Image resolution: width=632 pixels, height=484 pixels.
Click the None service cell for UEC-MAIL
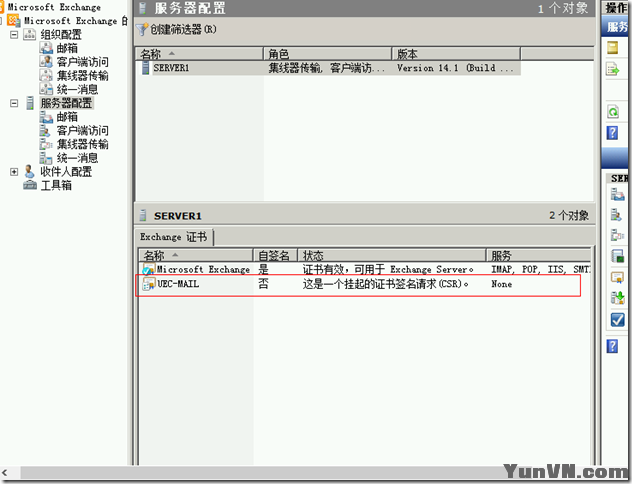502,284
